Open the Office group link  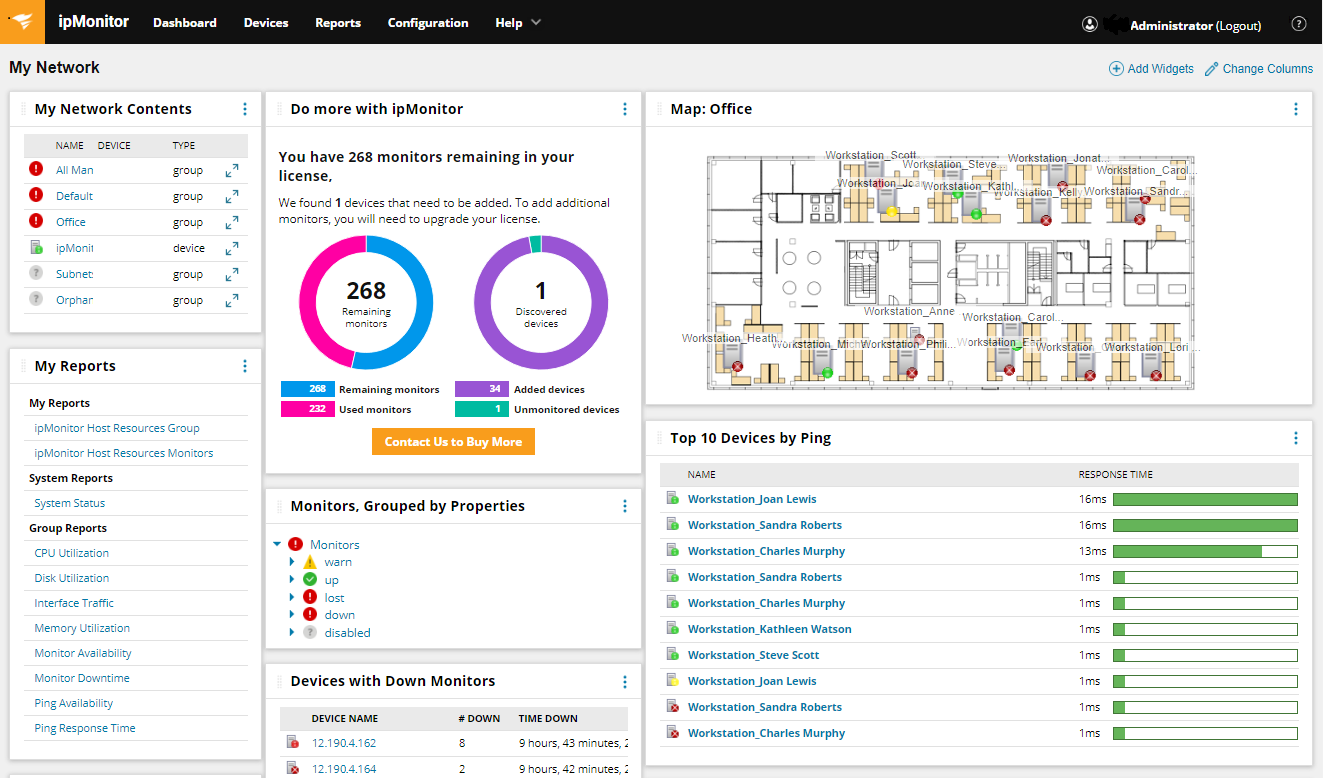click(x=71, y=222)
